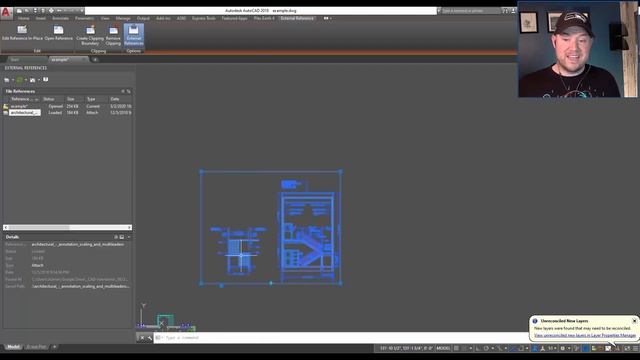Open status bar customization menu icon
640x360 pixels.
635,348
